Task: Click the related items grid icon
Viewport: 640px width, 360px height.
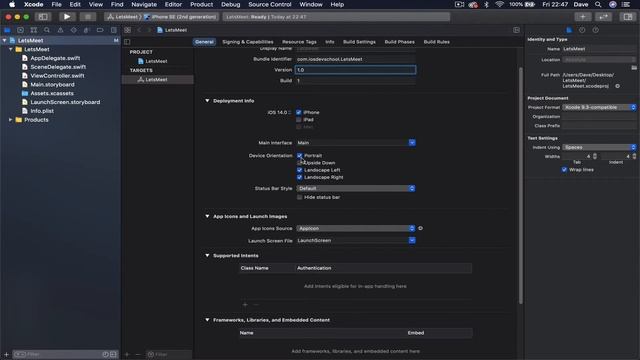Action: (128, 30)
